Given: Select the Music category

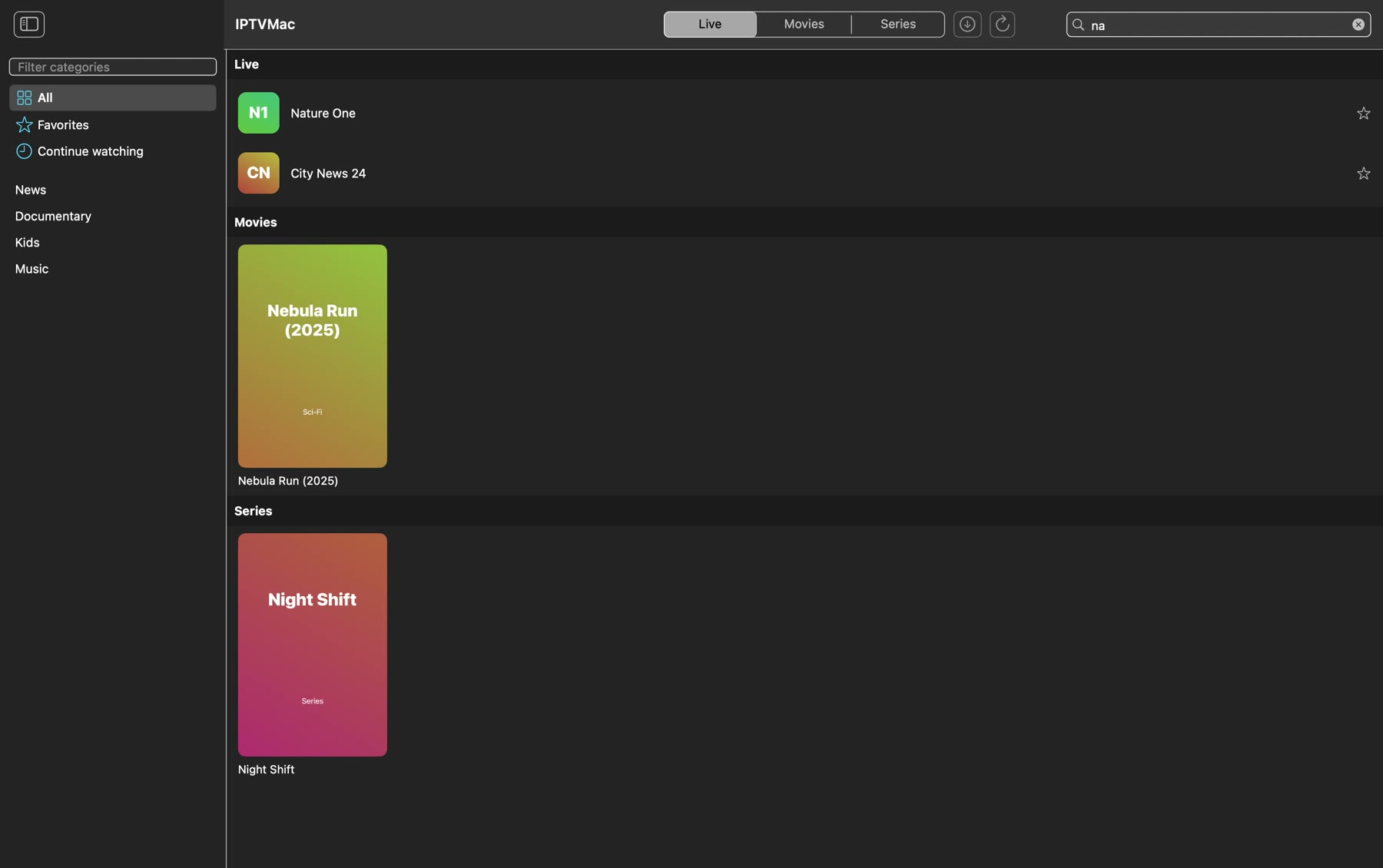Looking at the screenshot, I should click(x=32, y=269).
